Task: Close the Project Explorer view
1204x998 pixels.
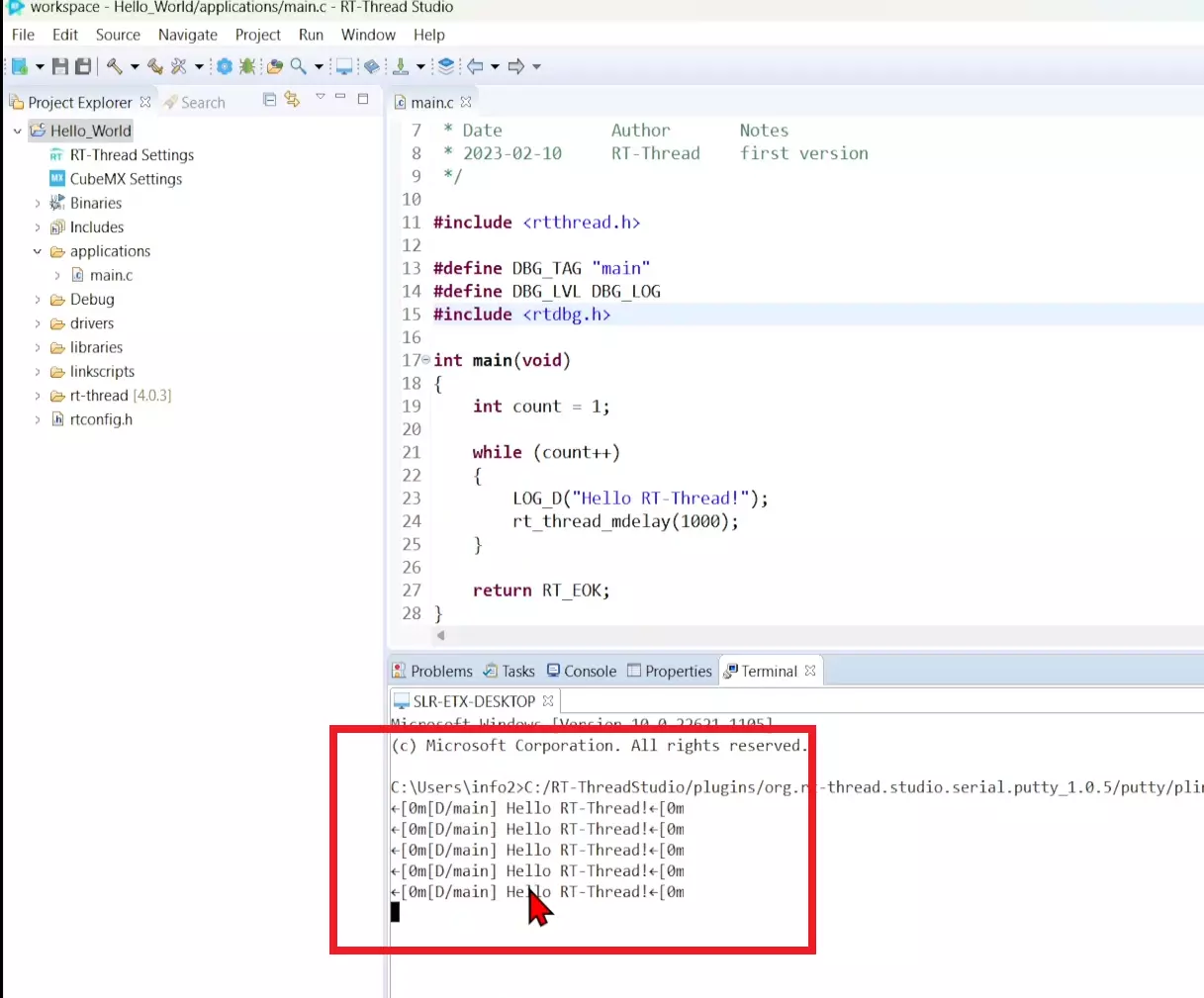Action: tap(145, 102)
